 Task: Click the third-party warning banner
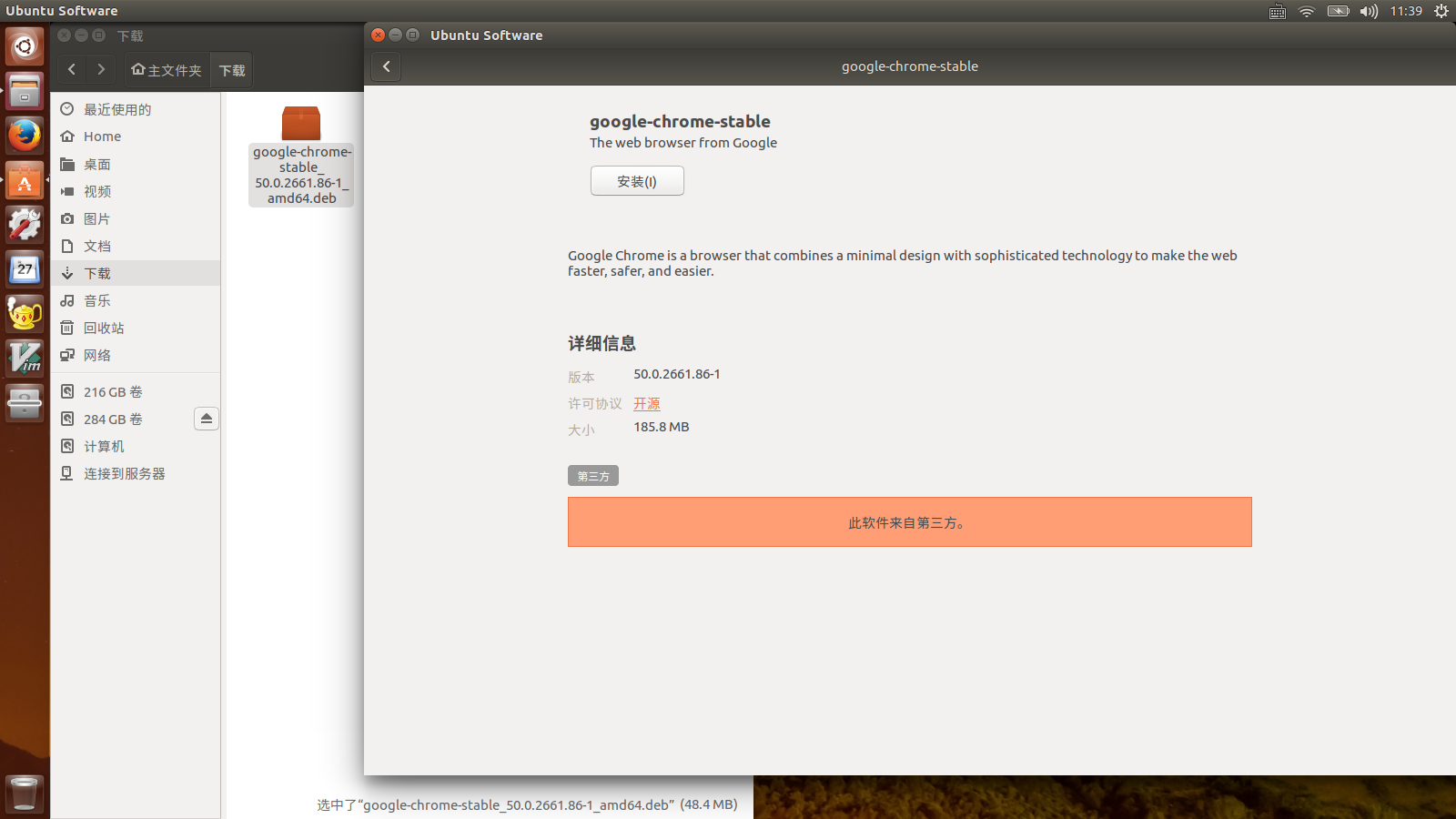tap(910, 522)
